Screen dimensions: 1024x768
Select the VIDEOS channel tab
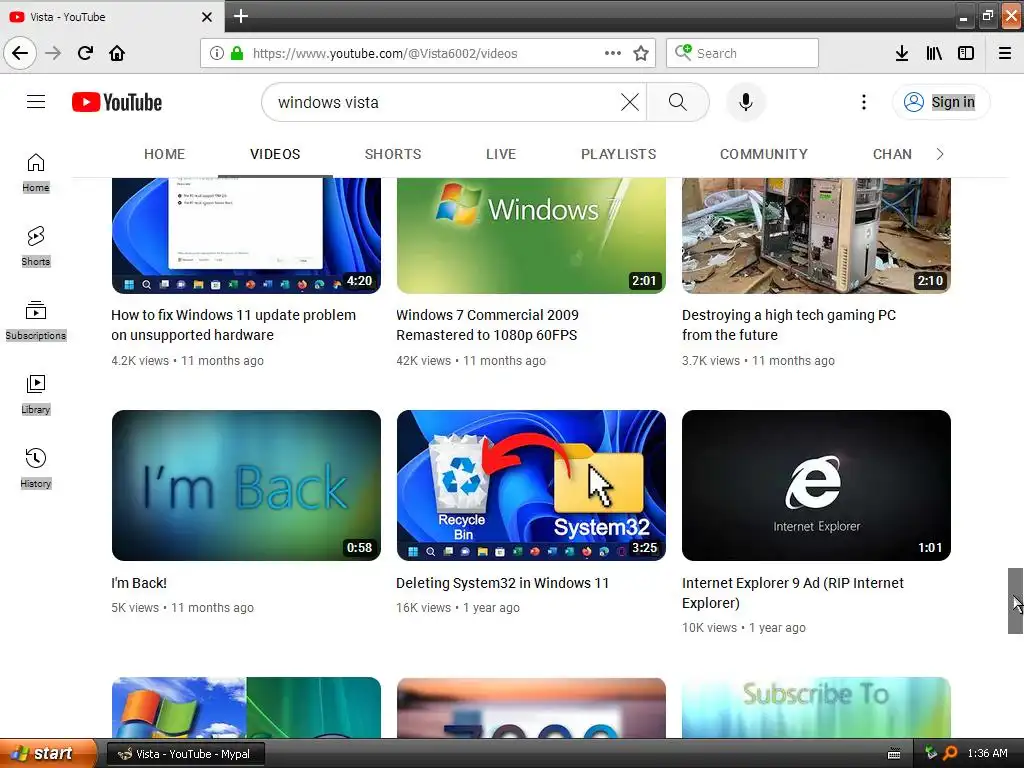point(275,154)
